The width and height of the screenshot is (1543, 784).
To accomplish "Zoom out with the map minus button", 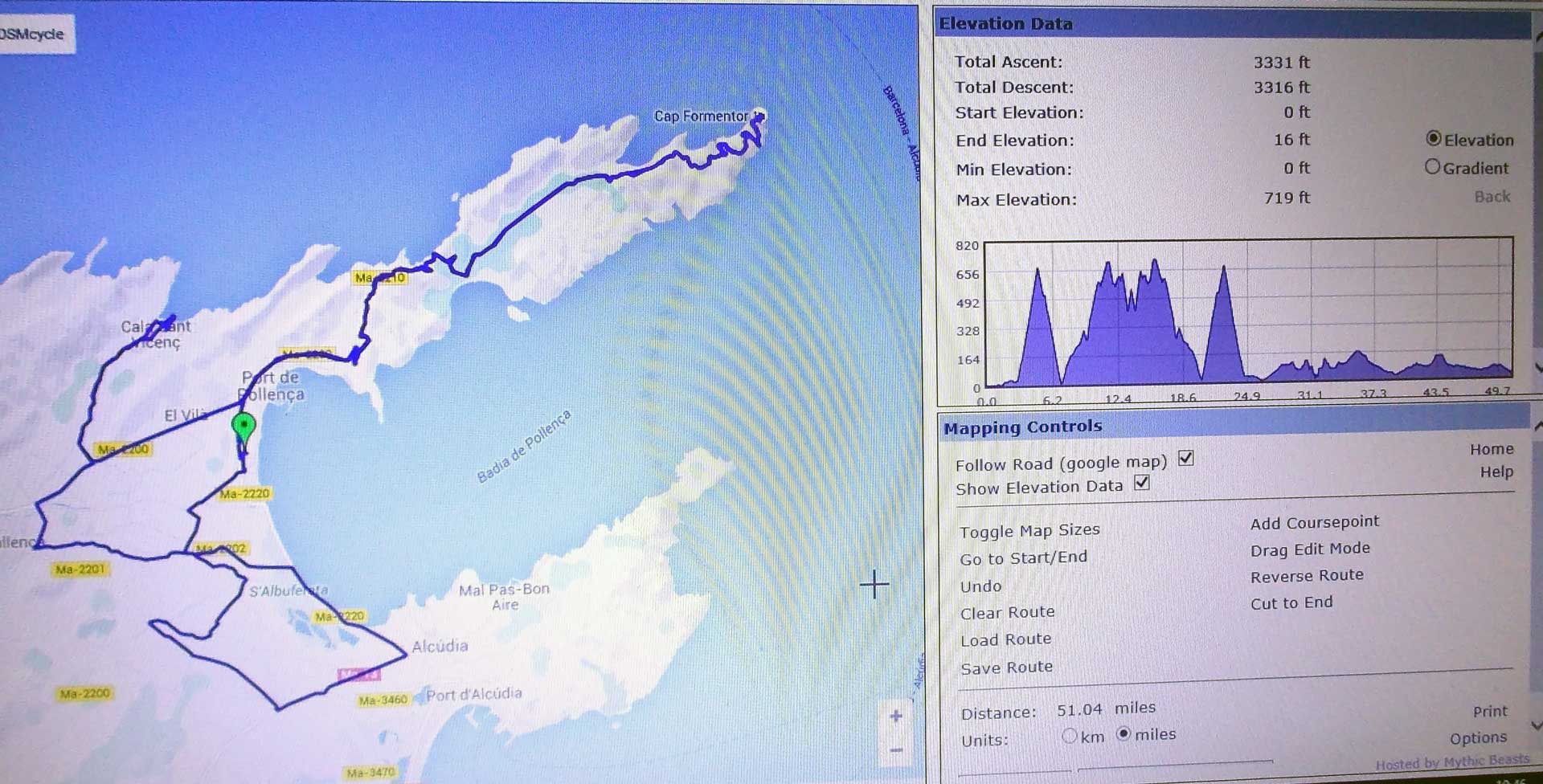I will (x=896, y=750).
